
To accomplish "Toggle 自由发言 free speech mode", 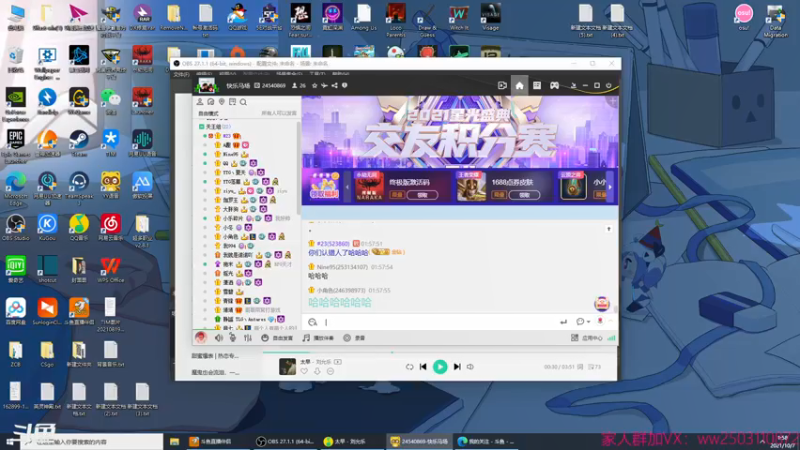I will 277,338.
